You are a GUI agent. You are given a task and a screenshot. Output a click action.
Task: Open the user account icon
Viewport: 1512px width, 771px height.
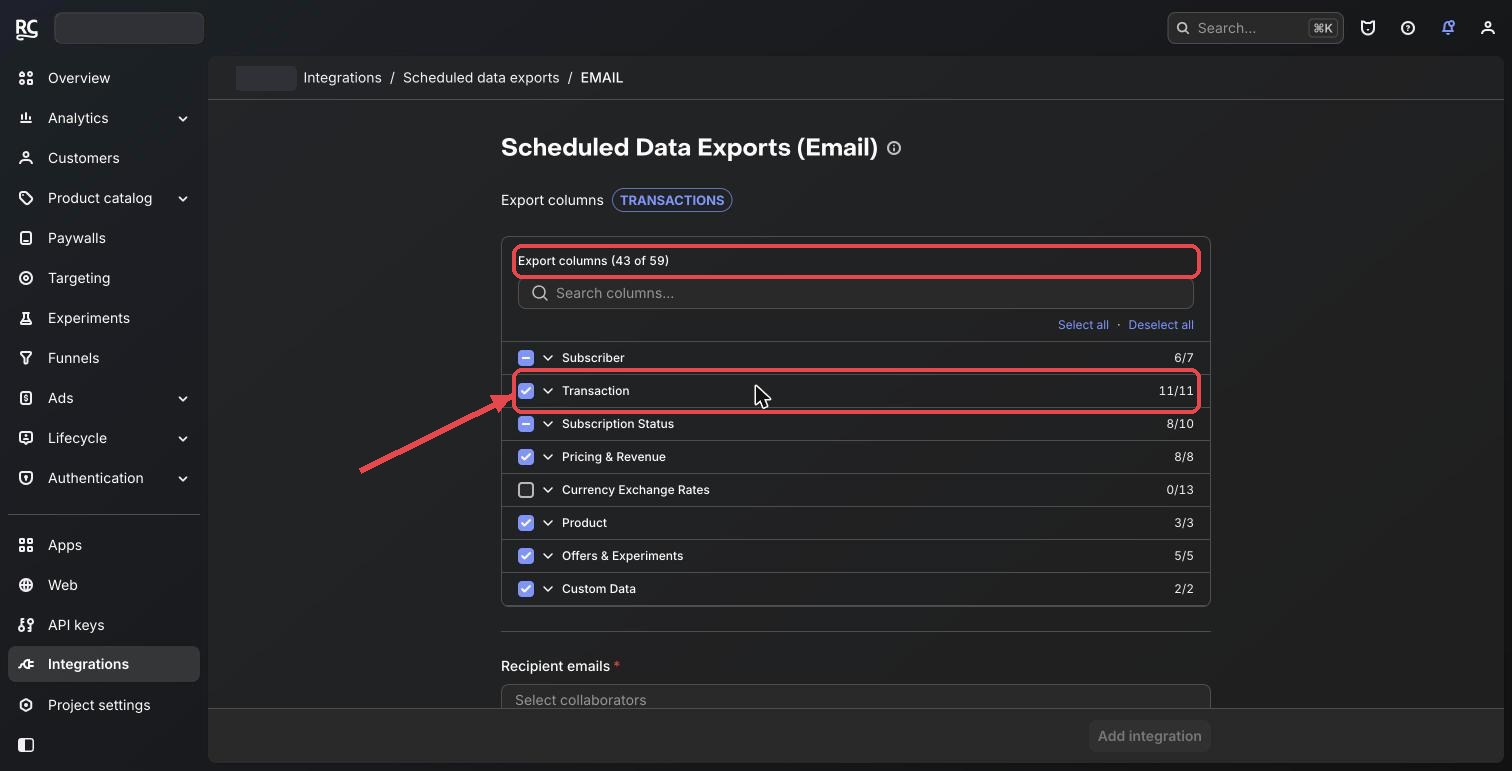click(1488, 28)
